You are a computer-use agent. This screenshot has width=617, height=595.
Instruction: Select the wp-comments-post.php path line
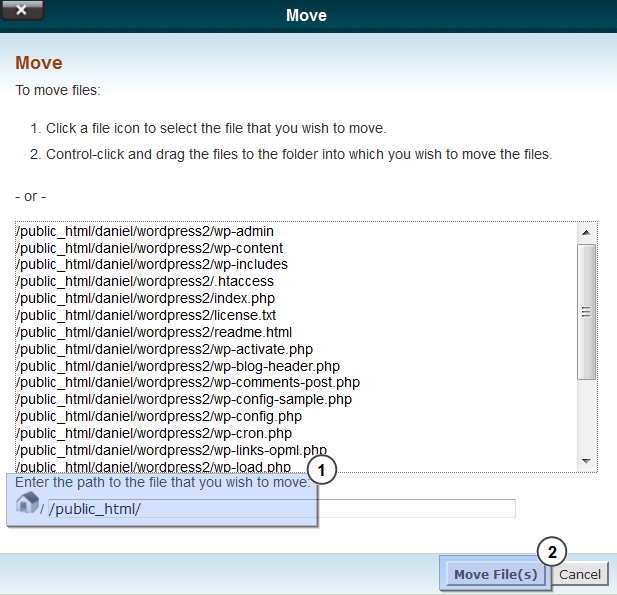(x=188, y=382)
